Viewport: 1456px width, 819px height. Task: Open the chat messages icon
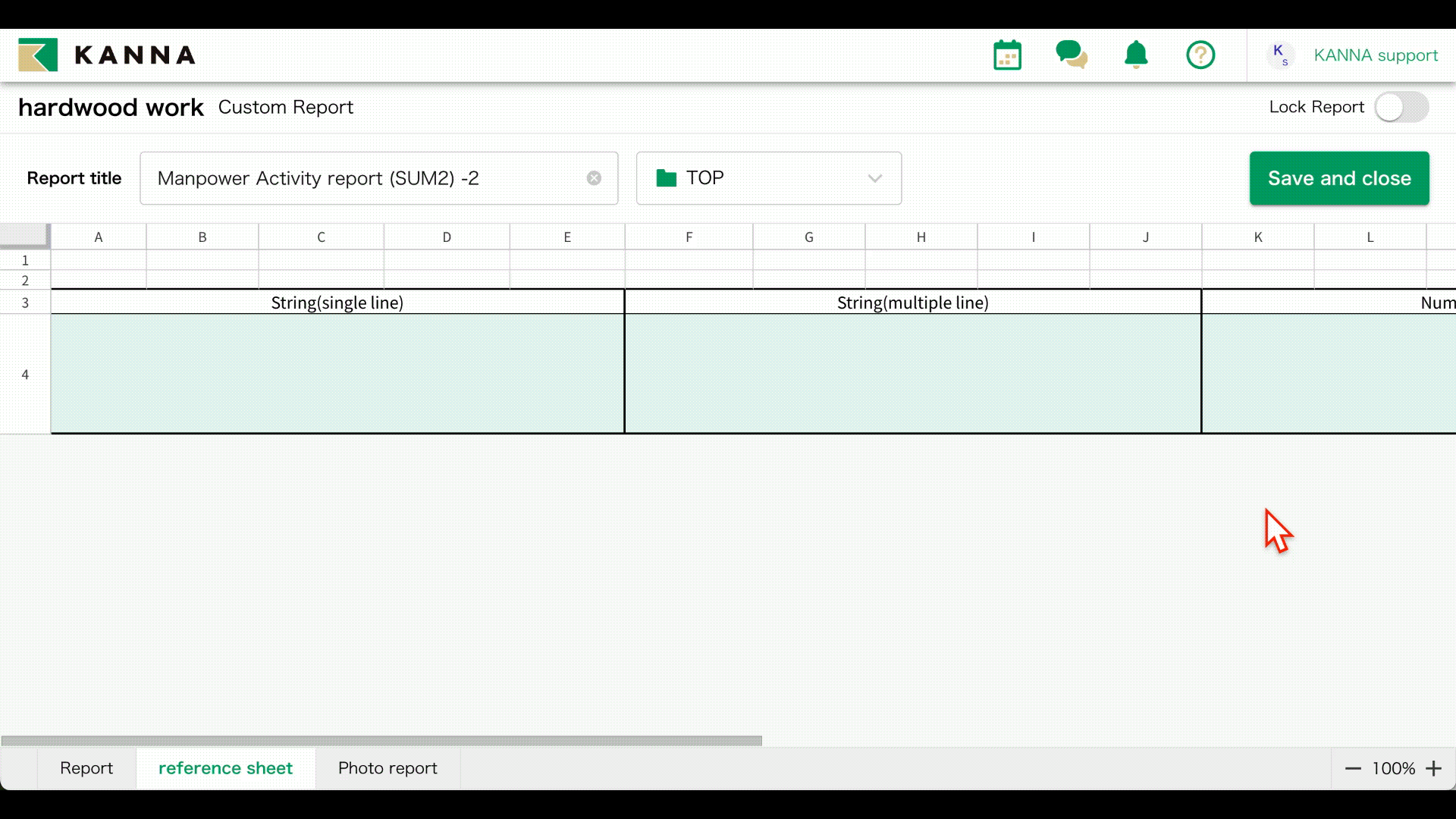point(1071,55)
